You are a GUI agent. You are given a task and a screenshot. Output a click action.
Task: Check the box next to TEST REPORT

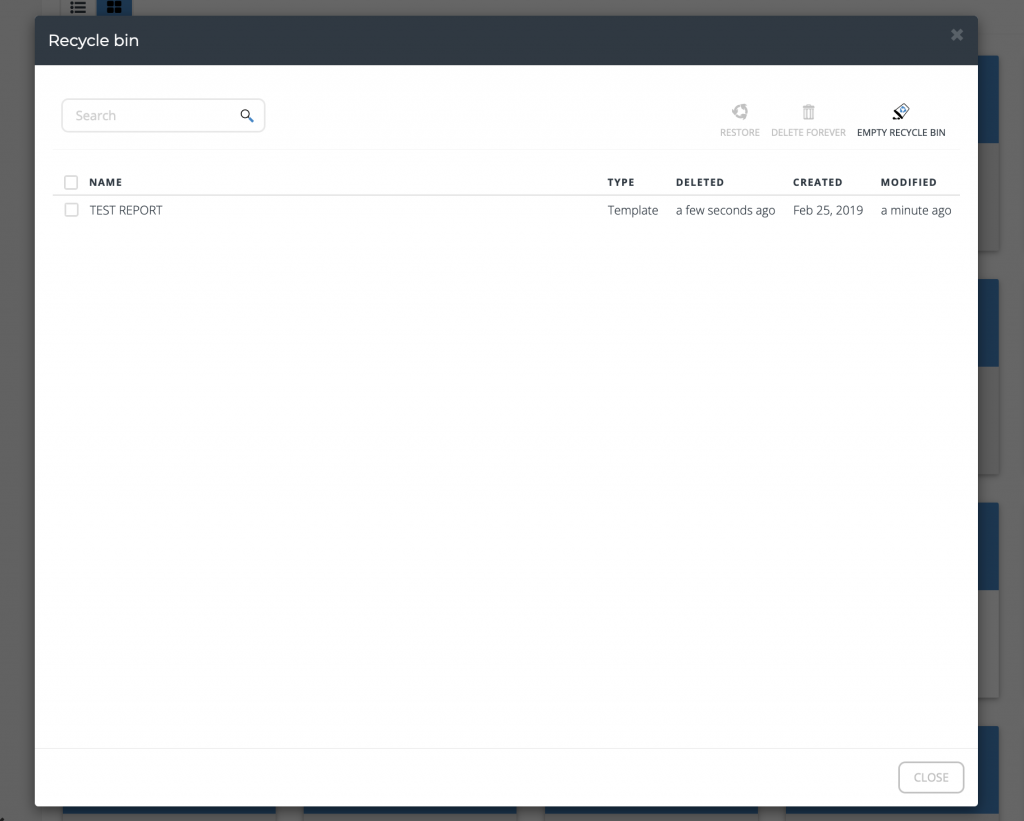[71, 210]
